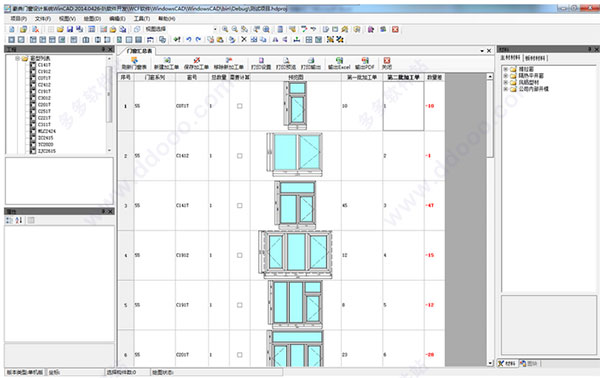Click the 第二批加工单 column header
Viewport: 600px width, 378px height.
point(403,77)
